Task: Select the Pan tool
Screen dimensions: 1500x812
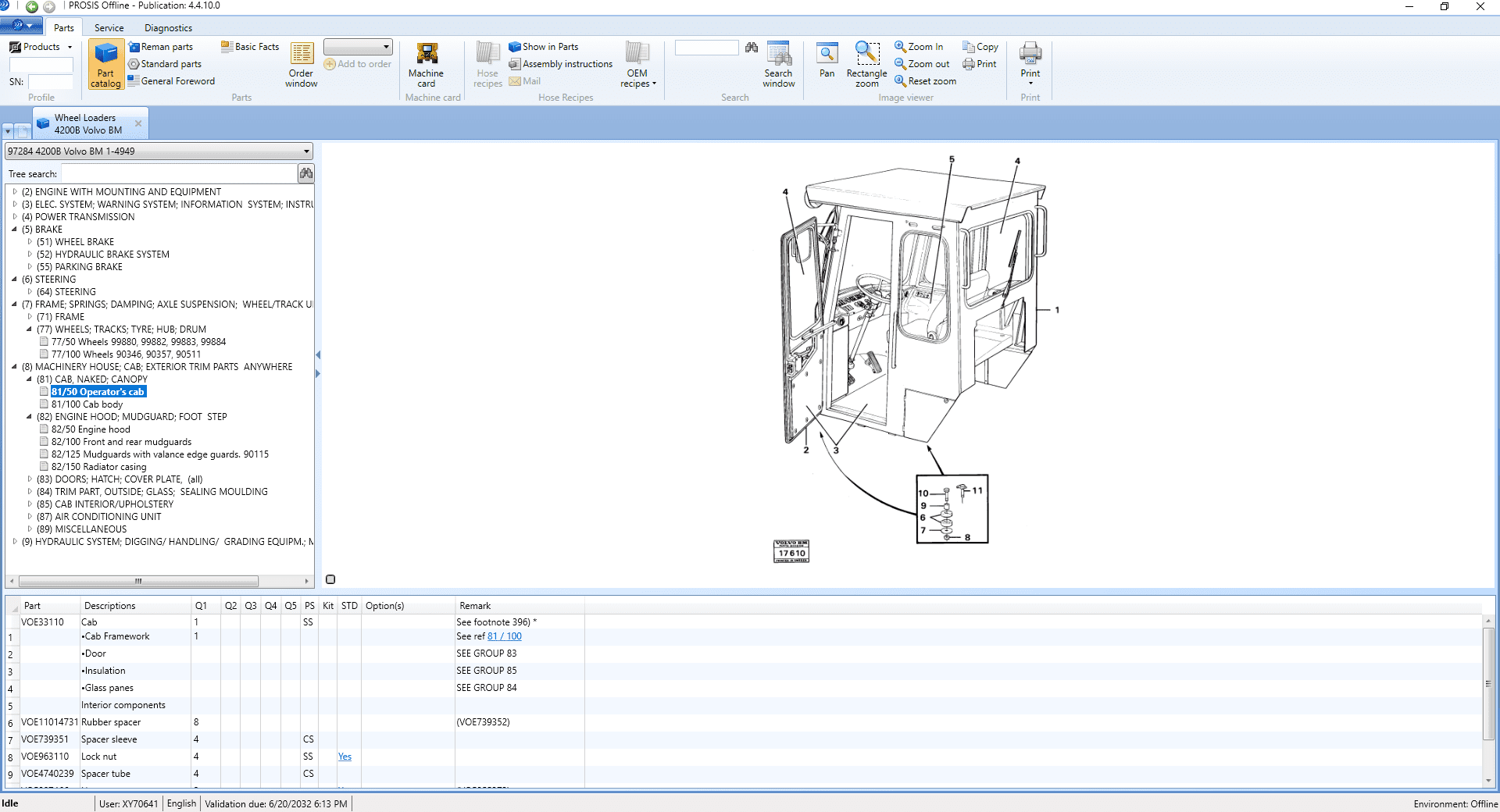Action: coord(827,61)
